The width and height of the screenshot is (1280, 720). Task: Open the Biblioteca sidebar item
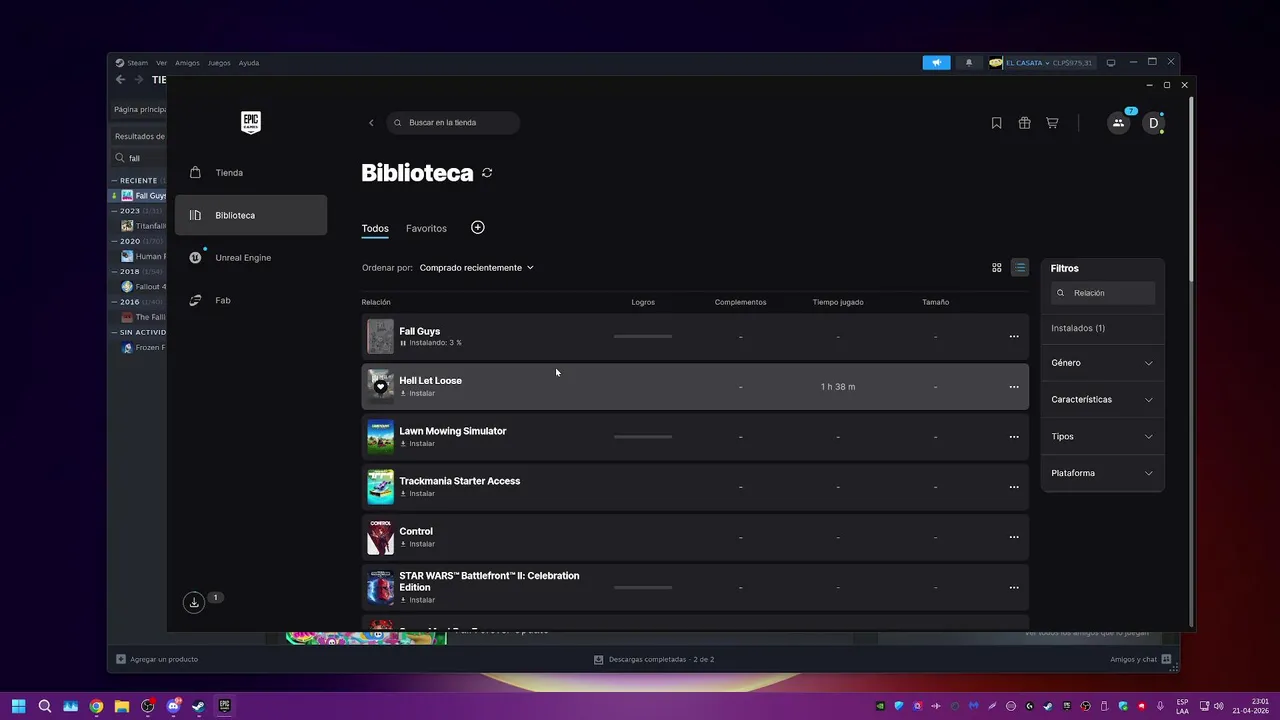click(250, 215)
